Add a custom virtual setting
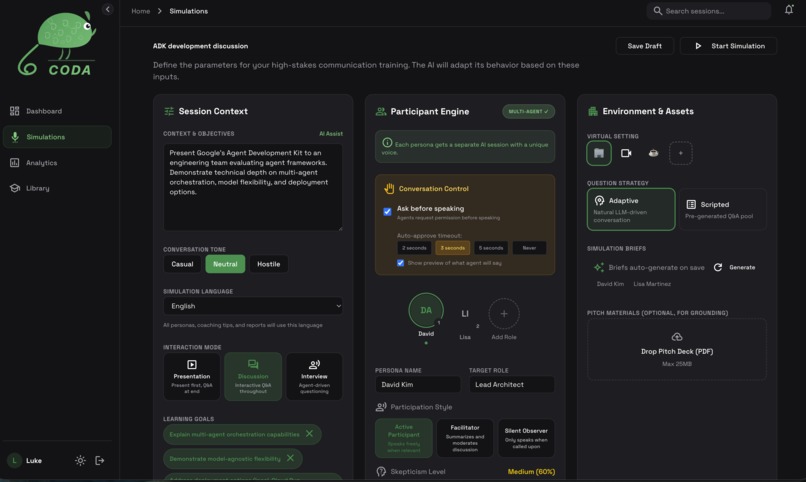The image size is (806, 482). [x=681, y=153]
